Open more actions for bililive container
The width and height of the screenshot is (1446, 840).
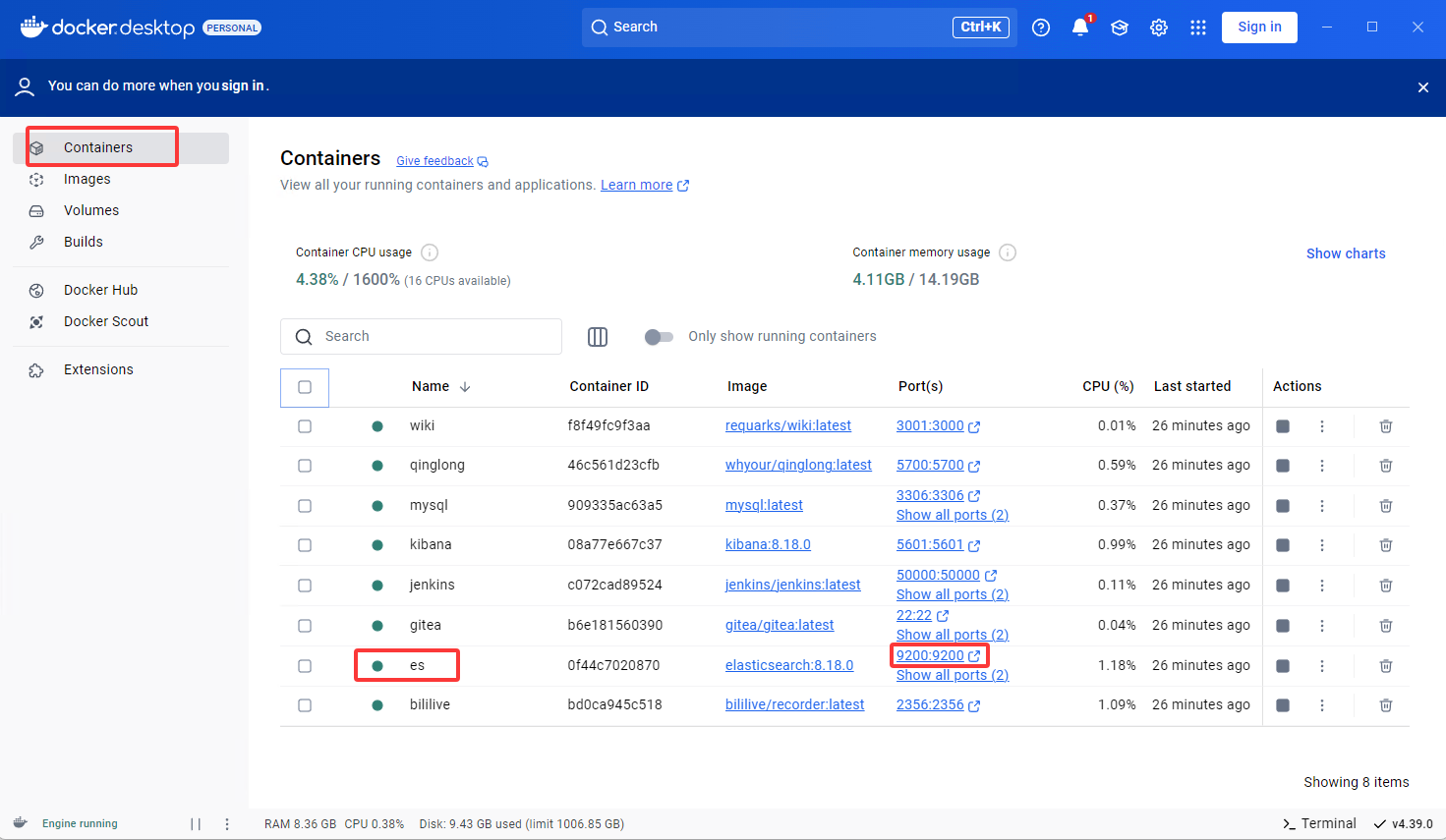point(1322,705)
